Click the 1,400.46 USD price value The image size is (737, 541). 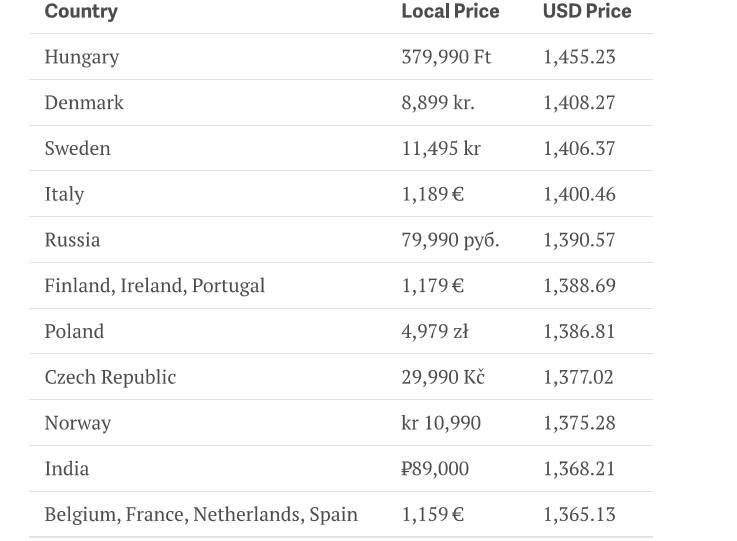[x=579, y=194]
